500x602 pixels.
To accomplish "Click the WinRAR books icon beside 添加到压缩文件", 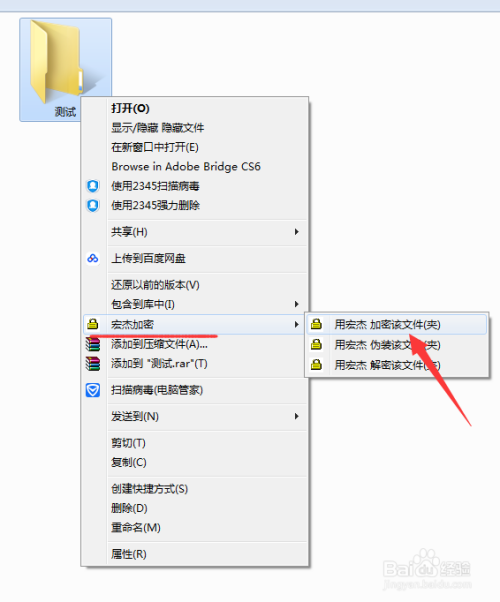I will (x=93, y=344).
